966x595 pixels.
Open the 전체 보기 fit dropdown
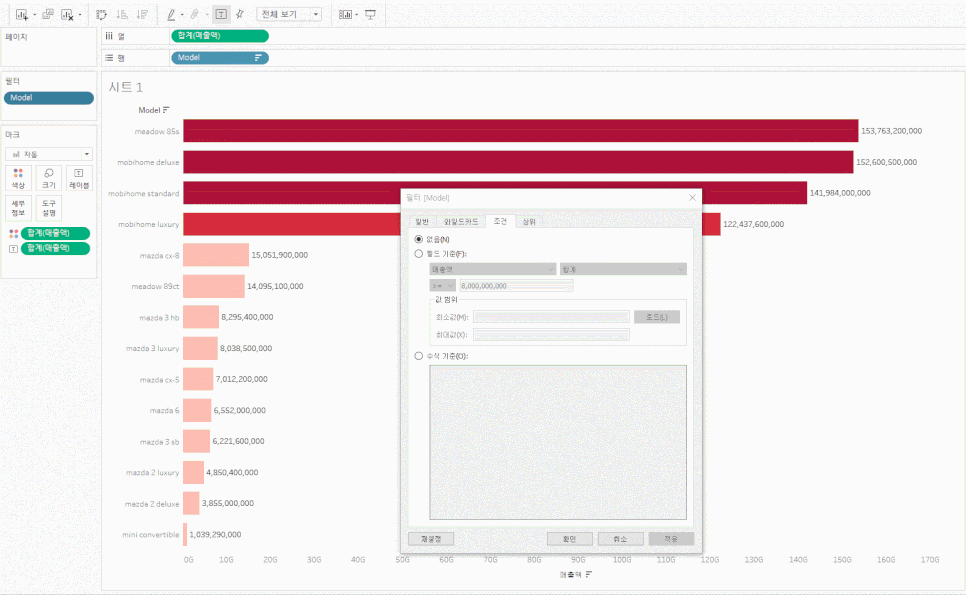289,14
